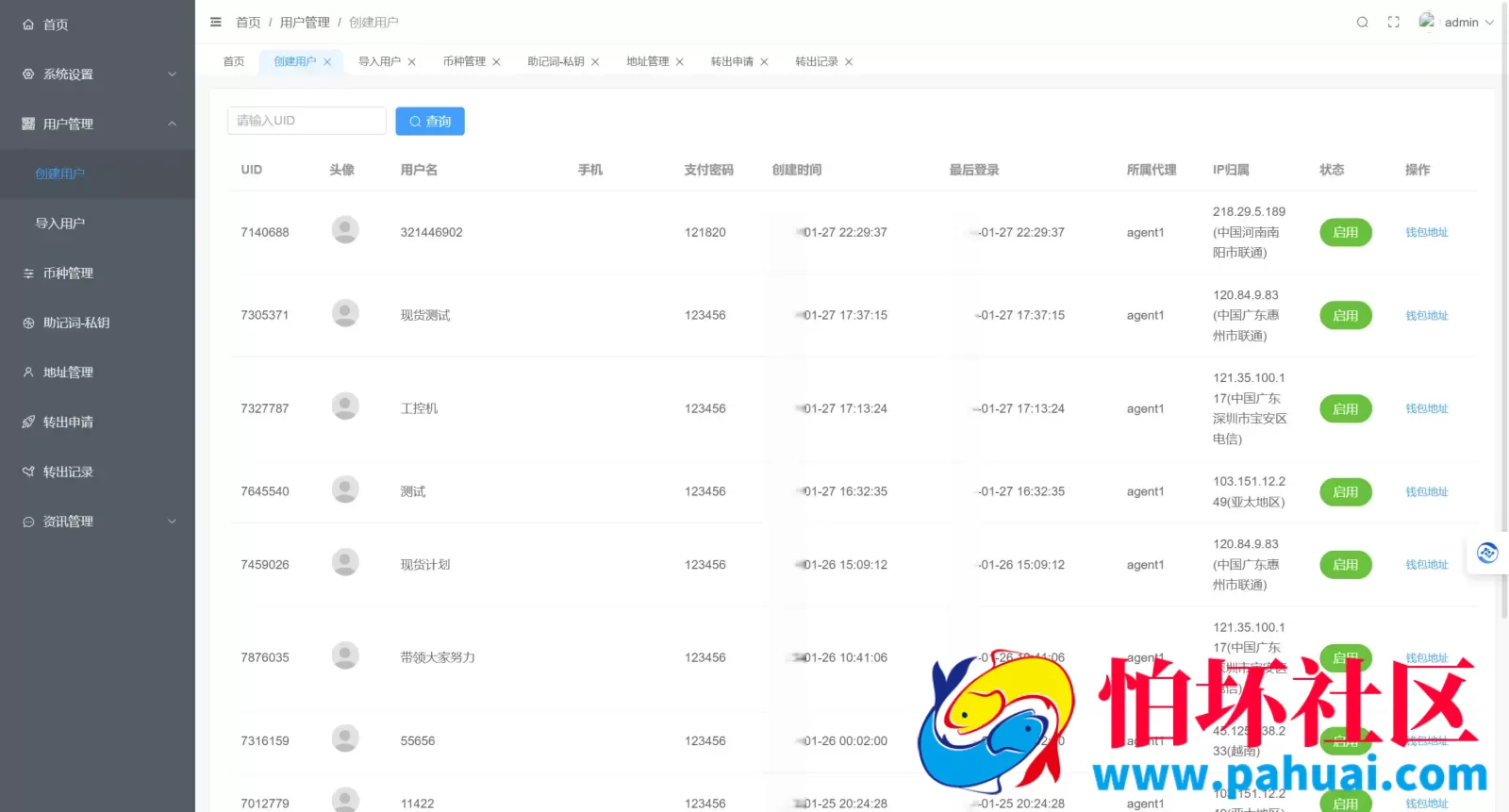Click 资讯管理 chat icon in sidebar
This screenshot has width=1509, height=812.
(28, 522)
